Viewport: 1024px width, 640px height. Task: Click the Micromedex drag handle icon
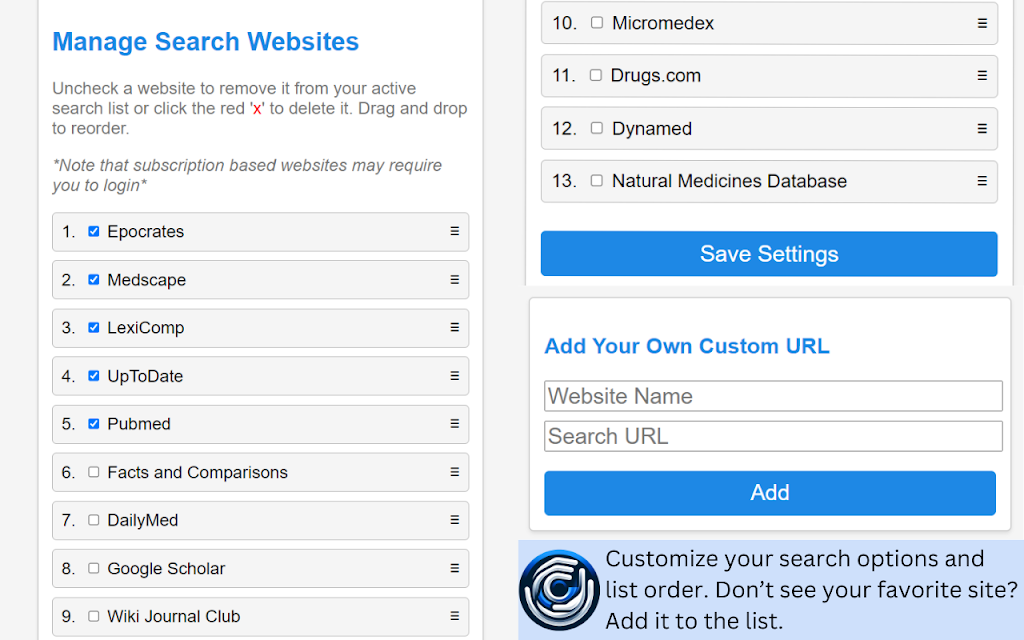(x=982, y=23)
